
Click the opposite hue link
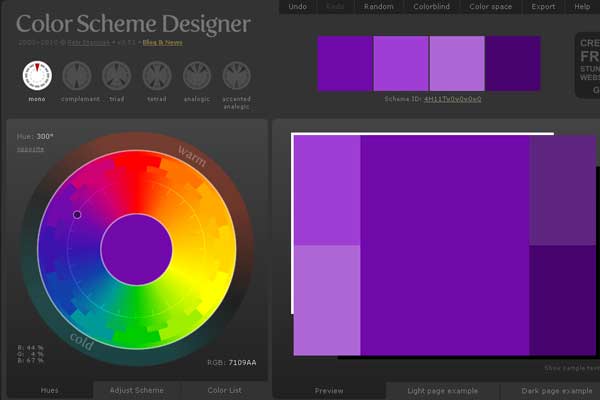click(30, 149)
